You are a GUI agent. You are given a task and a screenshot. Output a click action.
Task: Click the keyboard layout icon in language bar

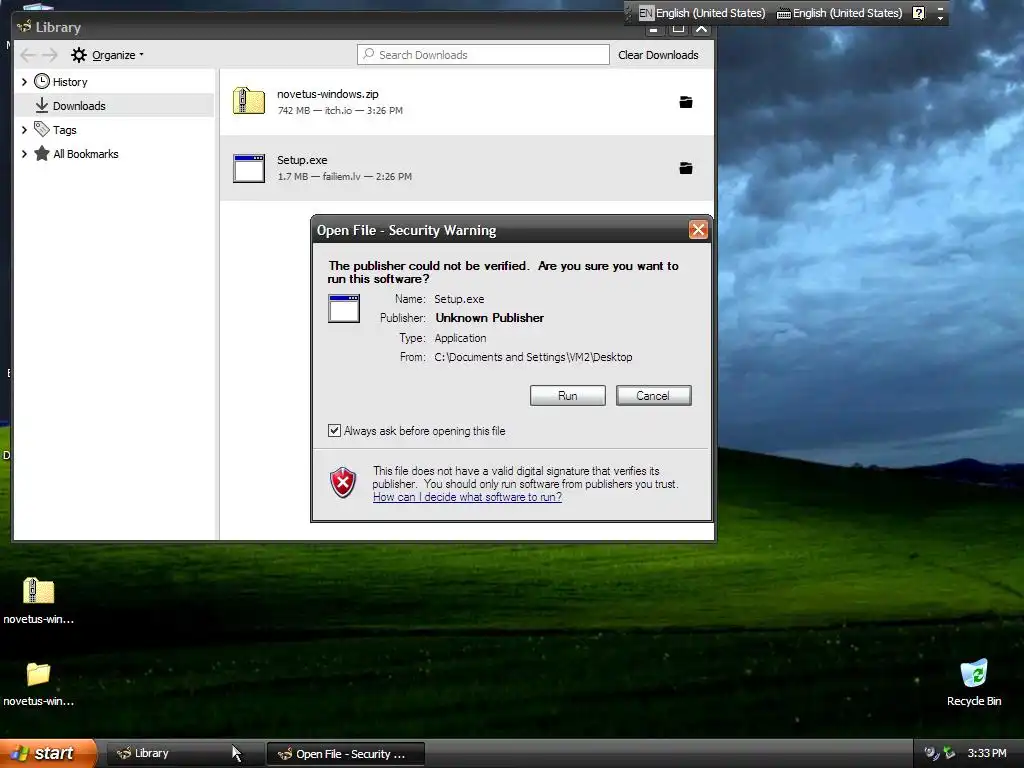pos(784,14)
